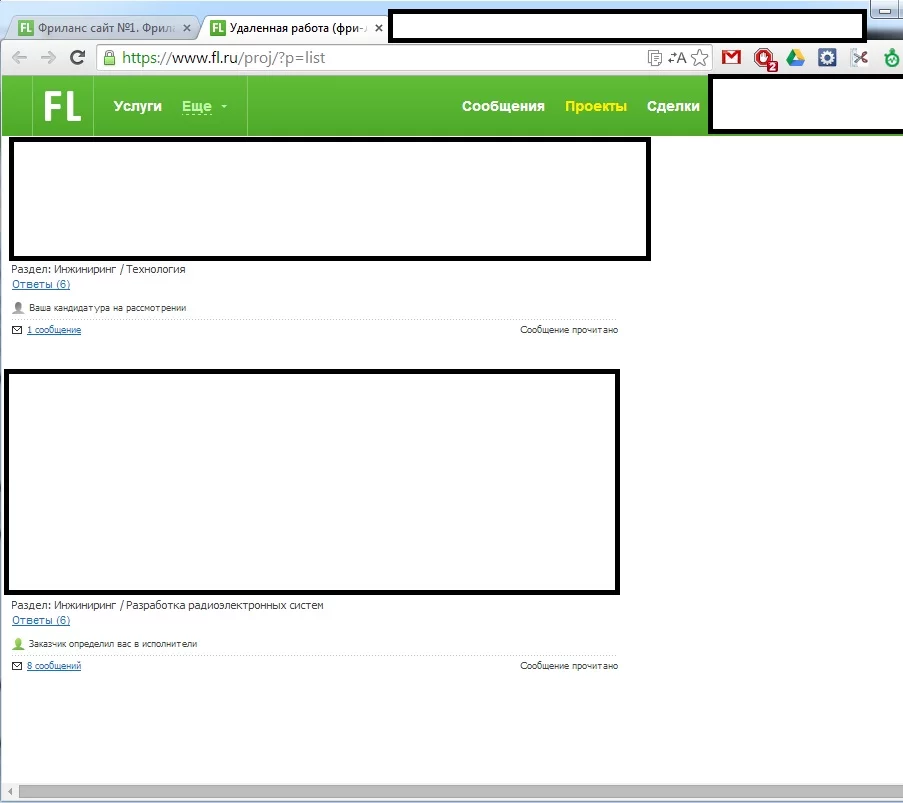Click green person icon near Заказчик определил
The height and width of the screenshot is (803, 903).
pyautogui.click(x=18, y=644)
